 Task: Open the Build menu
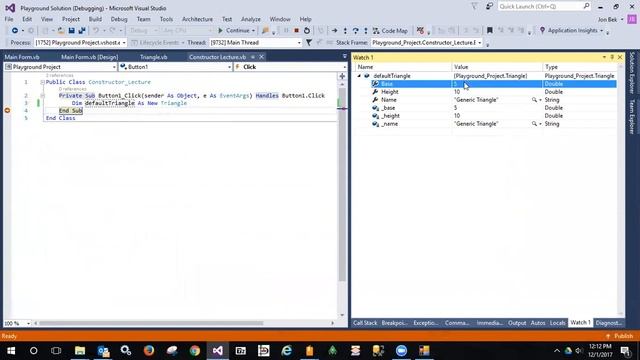pos(95,19)
